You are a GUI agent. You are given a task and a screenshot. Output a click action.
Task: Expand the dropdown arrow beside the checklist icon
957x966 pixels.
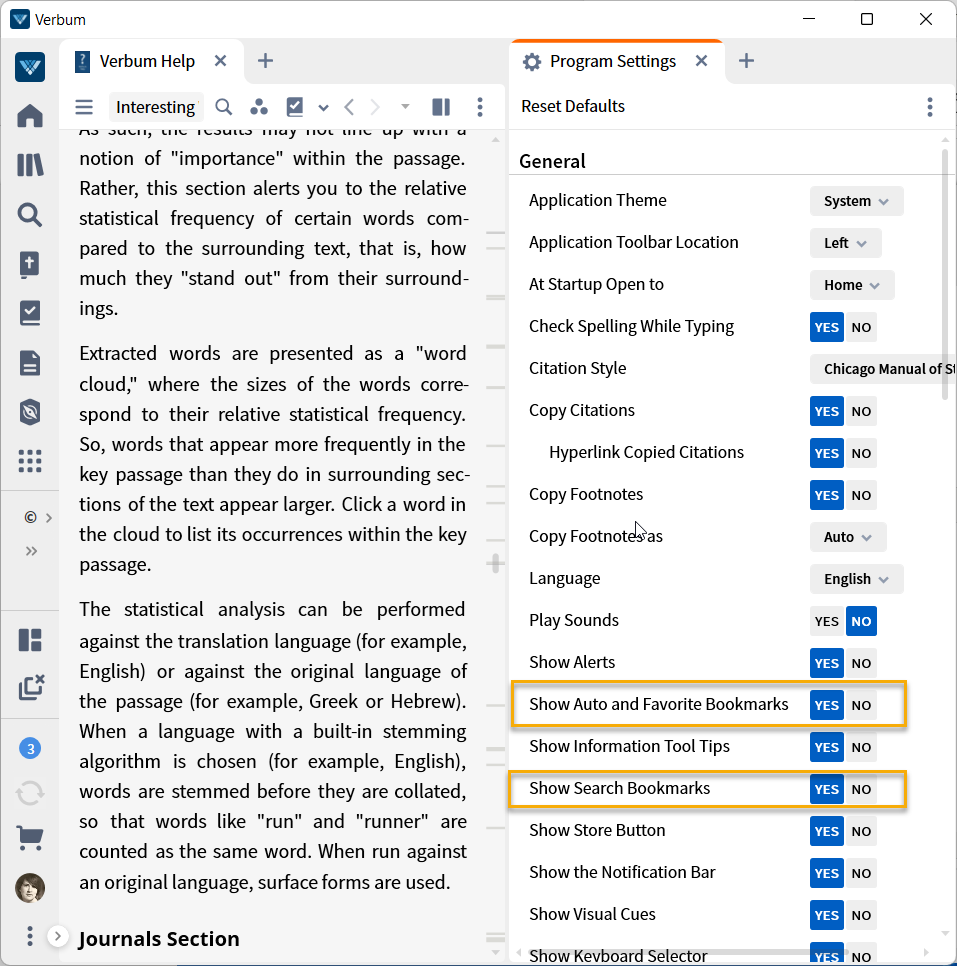(324, 108)
